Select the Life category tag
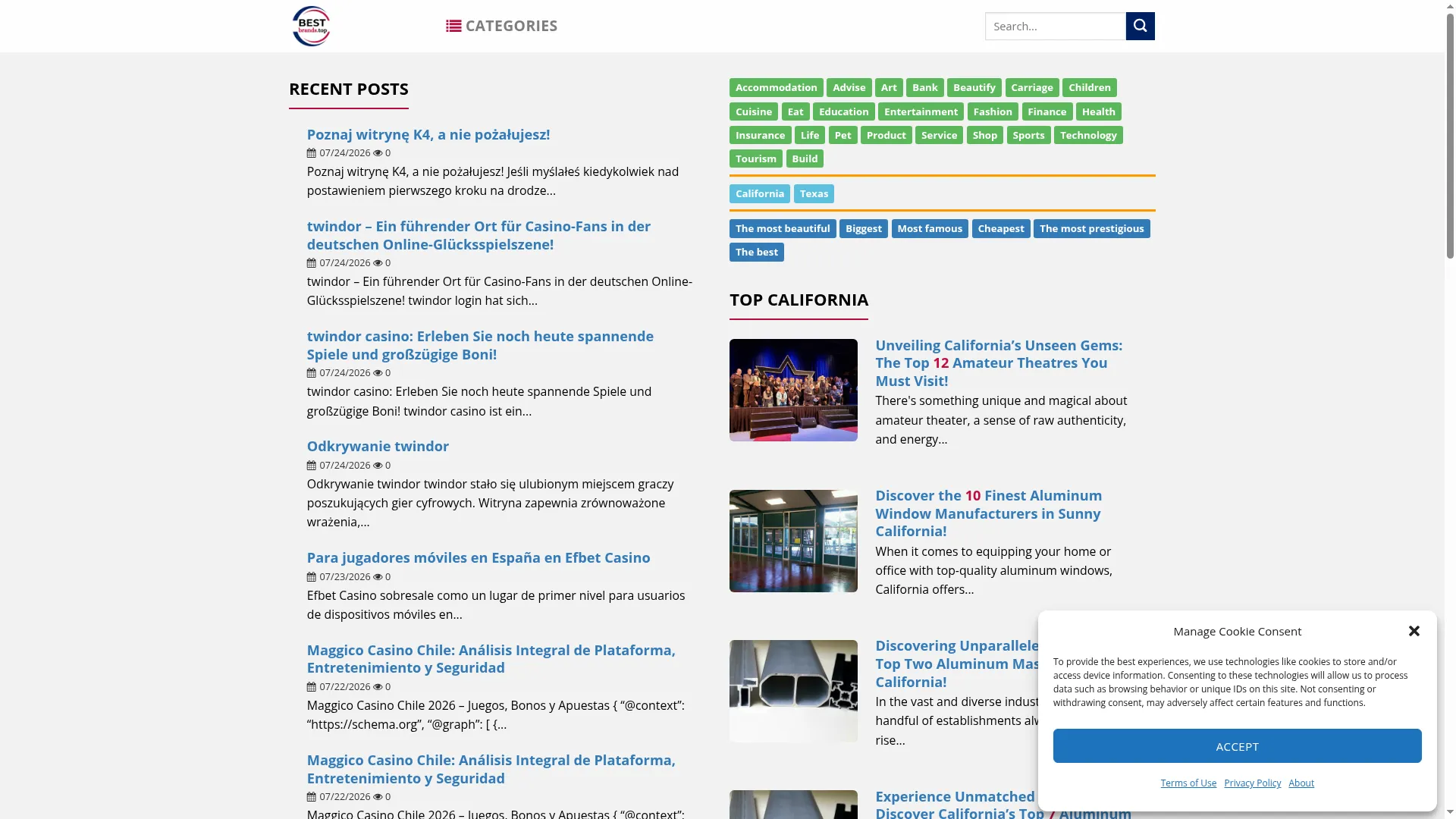 pyautogui.click(x=809, y=135)
